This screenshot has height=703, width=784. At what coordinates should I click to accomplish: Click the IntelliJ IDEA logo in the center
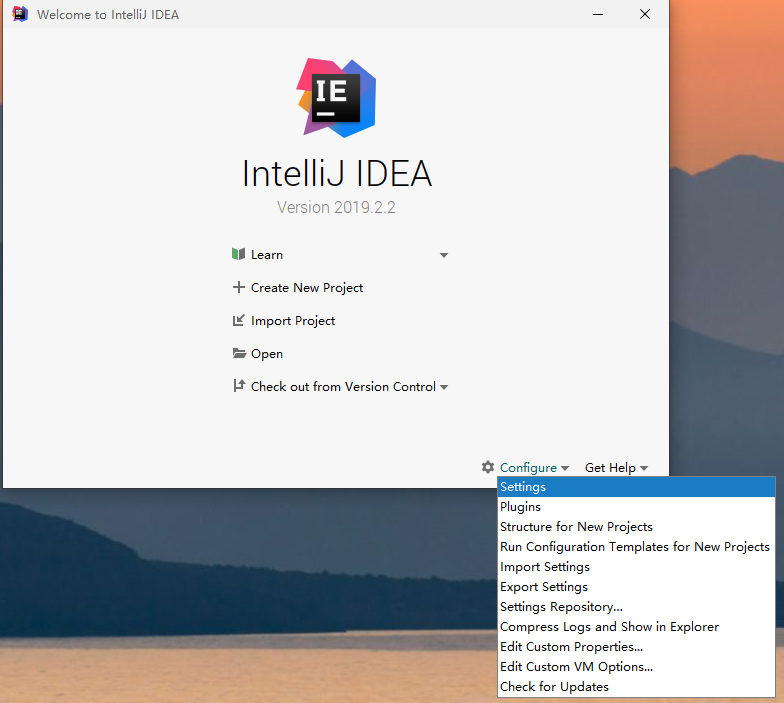point(336,97)
